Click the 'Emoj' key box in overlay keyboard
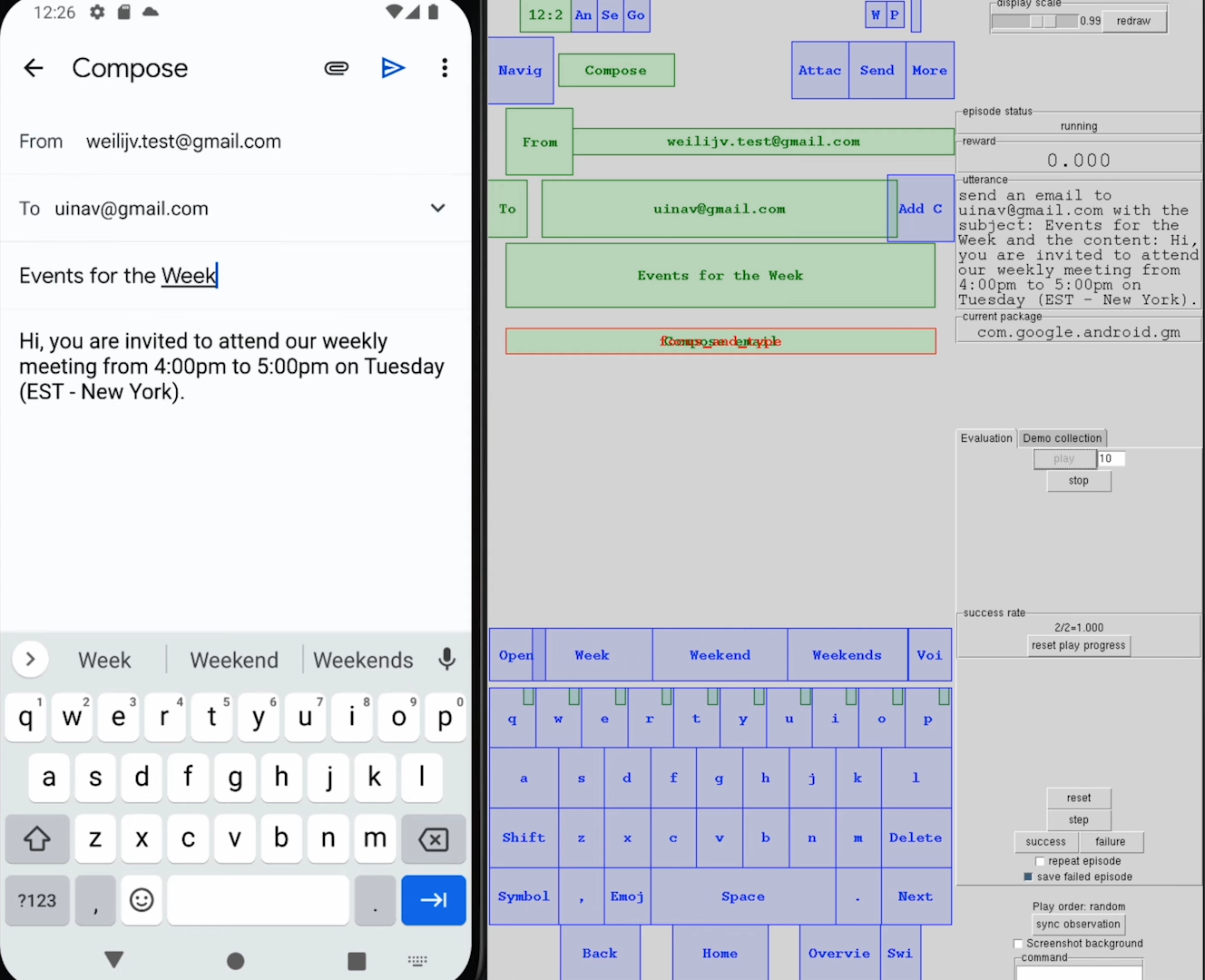The image size is (1205, 980). pyautogui.click(x=627, y=897)
